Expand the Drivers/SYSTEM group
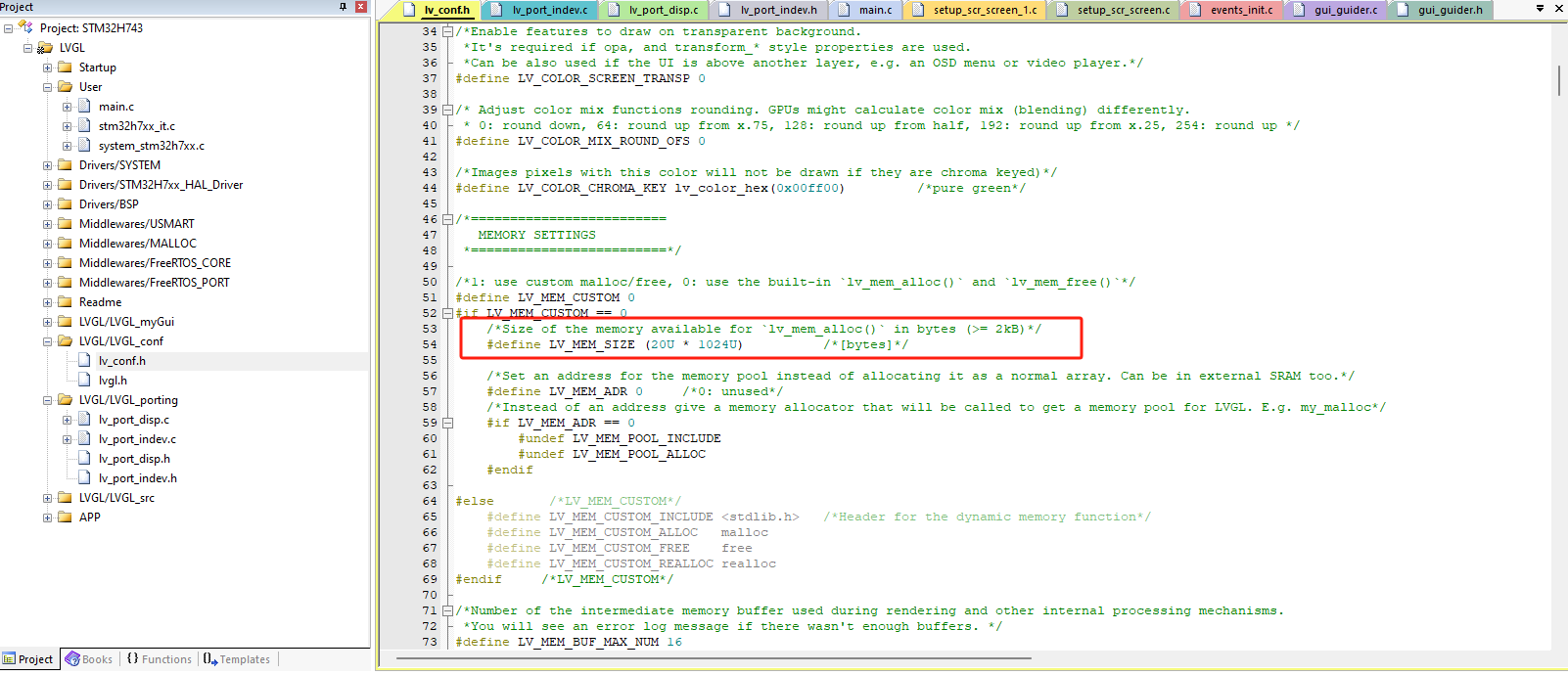1568x675 pixels. (47, 165)
